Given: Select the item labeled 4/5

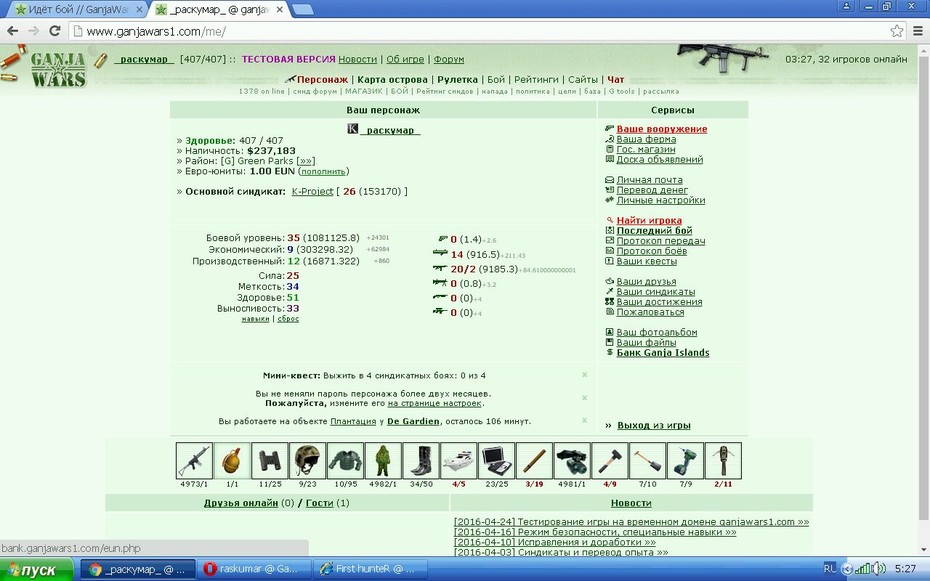Looking at the screenshot, I should point(458,461).
